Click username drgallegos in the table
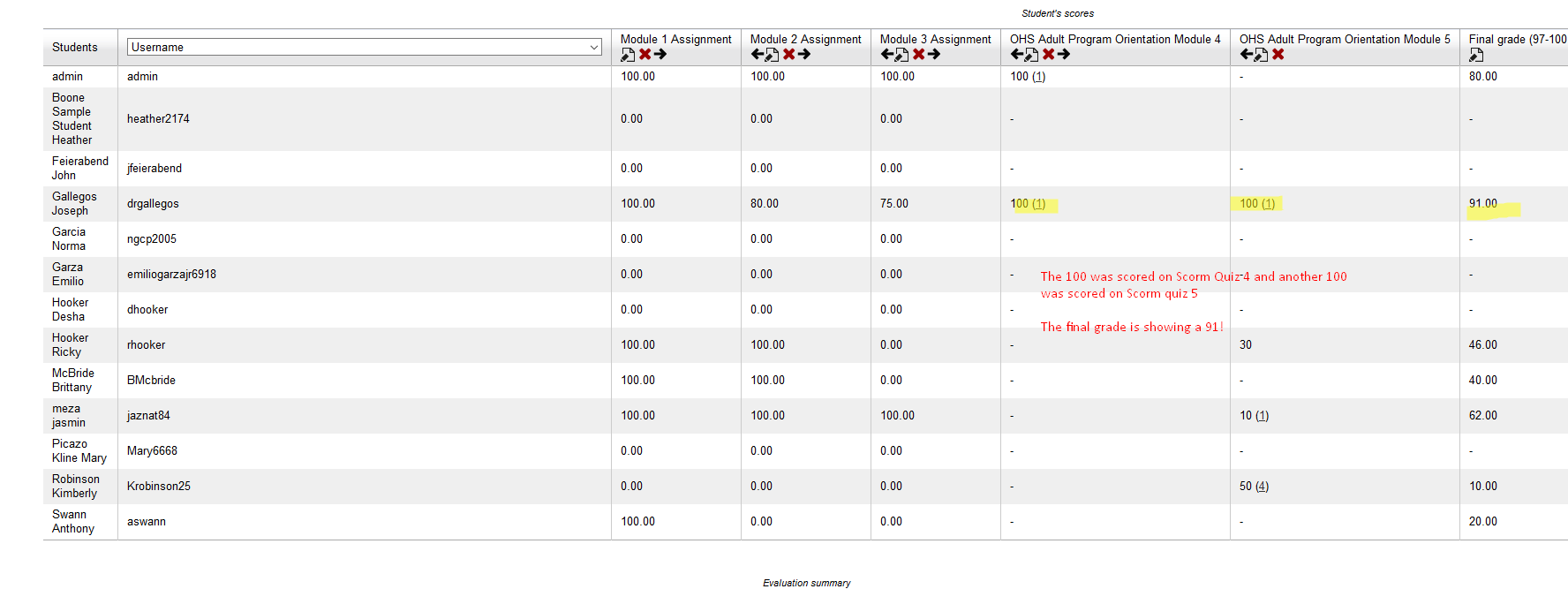This screenshot has width=1568, height=589. pos(153,204)
